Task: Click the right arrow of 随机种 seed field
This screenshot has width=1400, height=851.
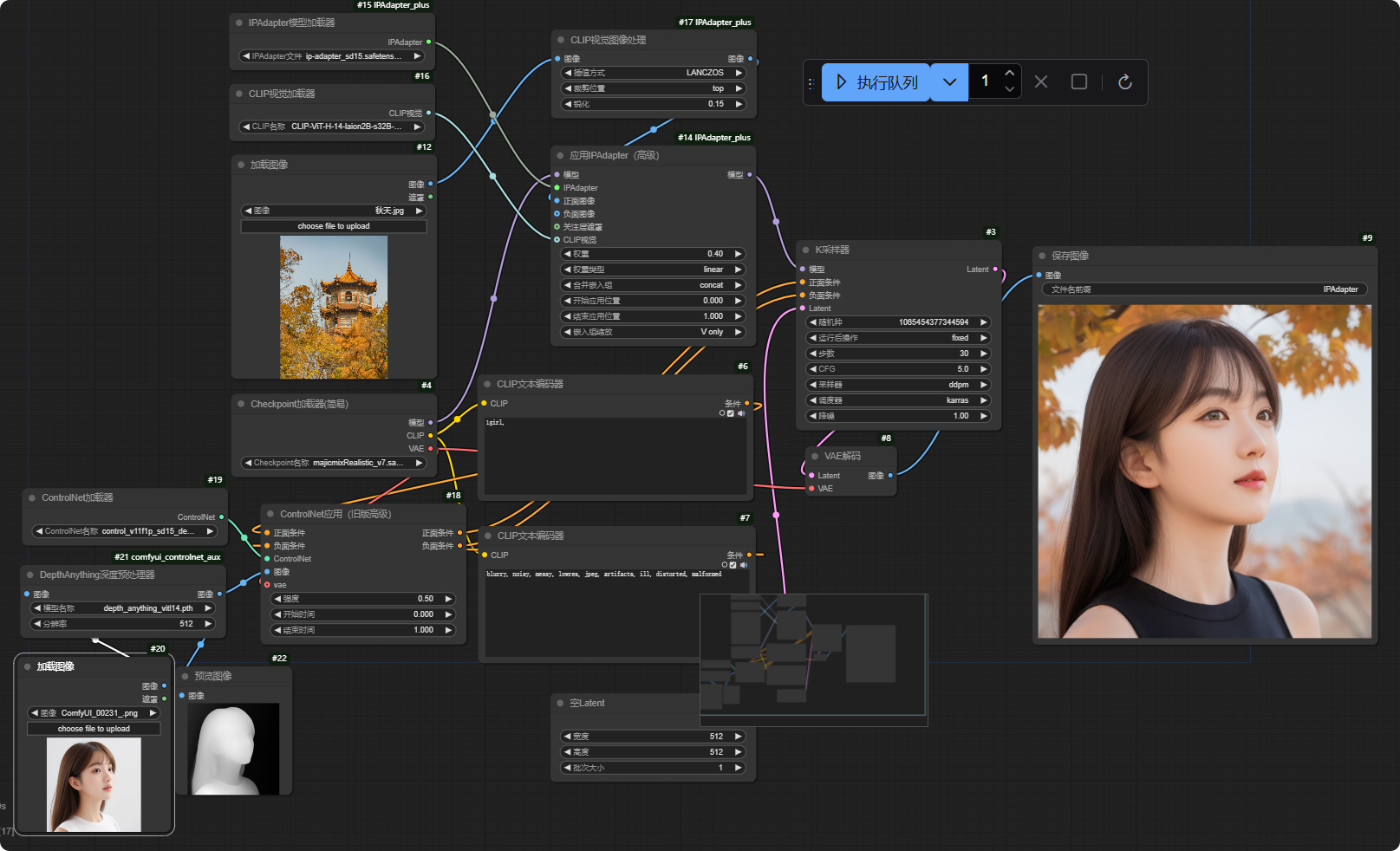Action: tap(984, 322)
